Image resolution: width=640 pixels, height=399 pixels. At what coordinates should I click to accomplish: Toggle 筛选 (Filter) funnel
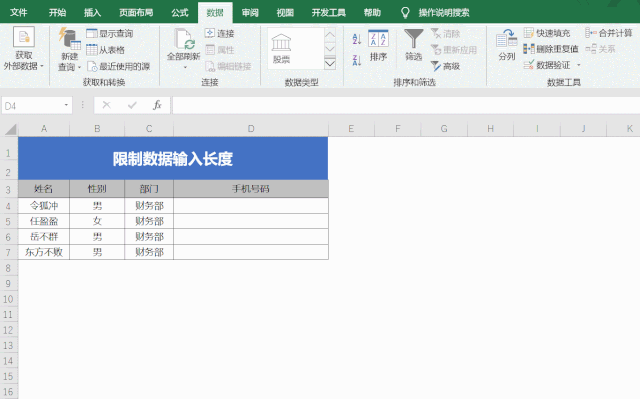pos(413,45)
